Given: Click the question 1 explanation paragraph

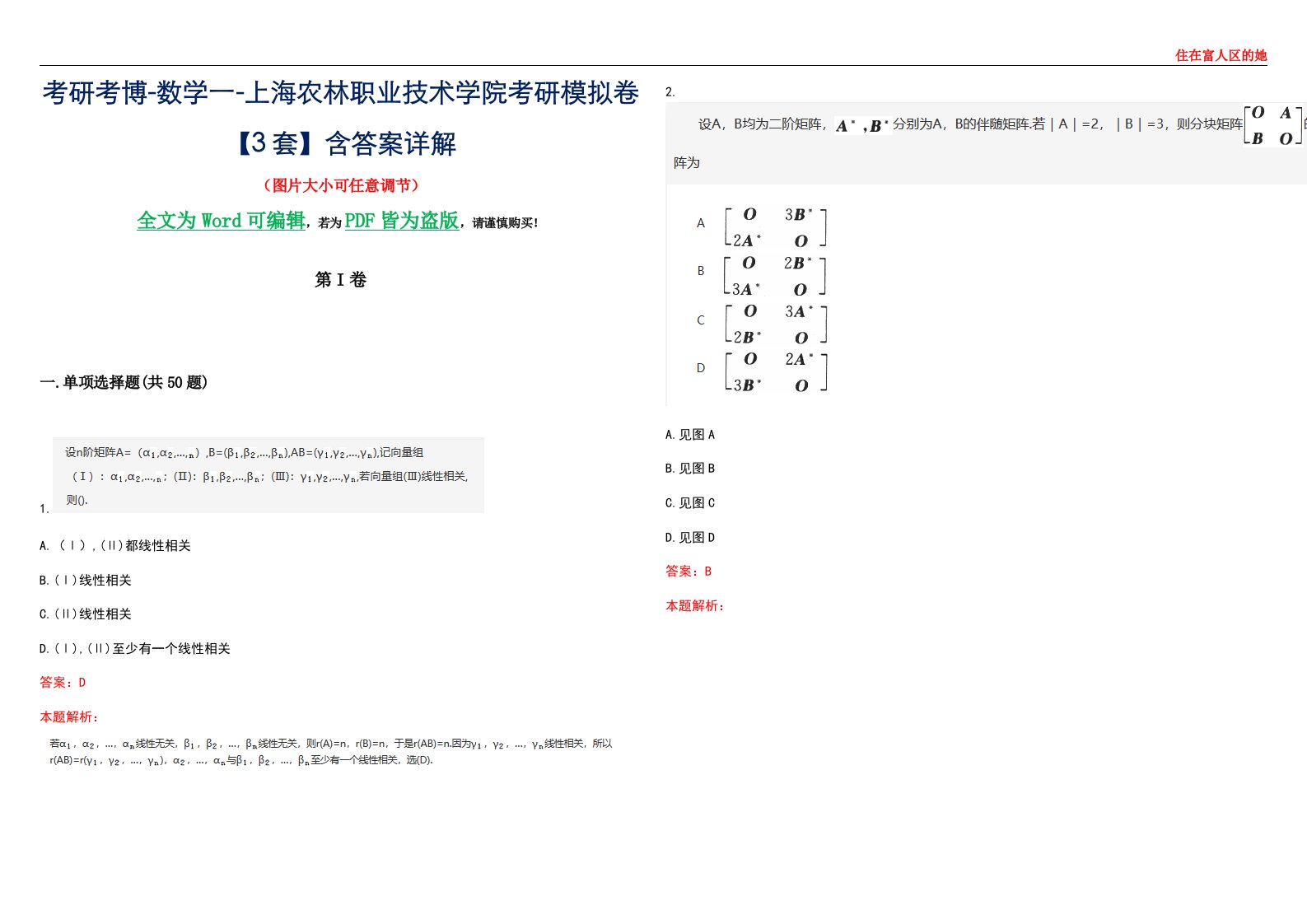Looking at the screenshot, I should pyautogui.click(x=330, y=752).
